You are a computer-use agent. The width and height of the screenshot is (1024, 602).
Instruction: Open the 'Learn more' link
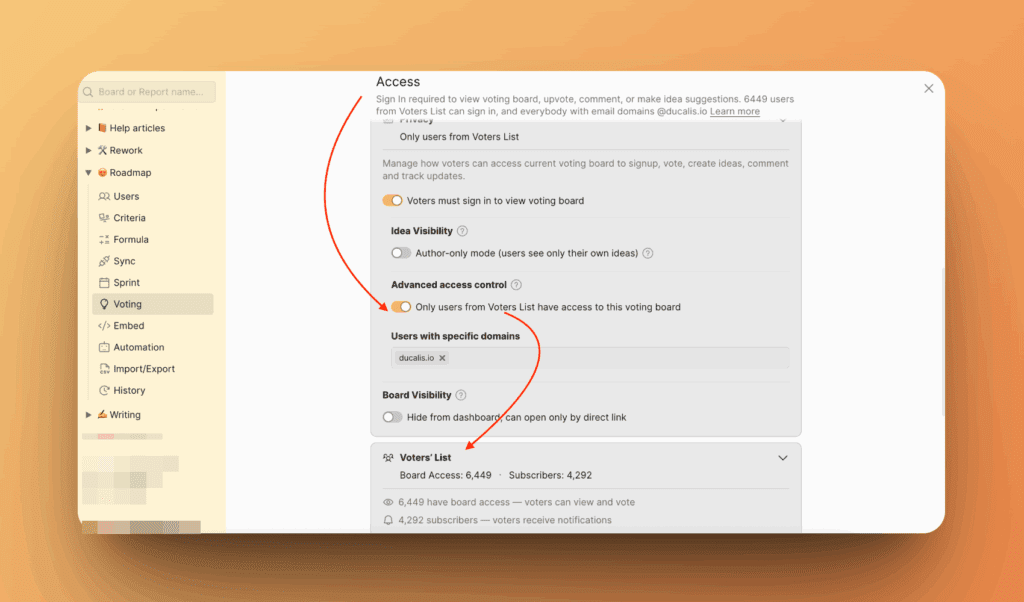[x=734, y=111]
